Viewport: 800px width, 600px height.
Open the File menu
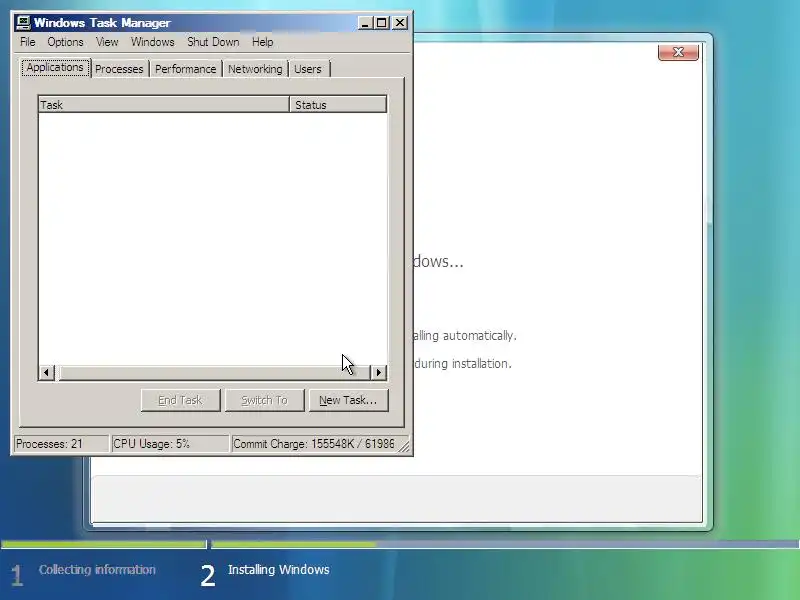pos(28,42)
